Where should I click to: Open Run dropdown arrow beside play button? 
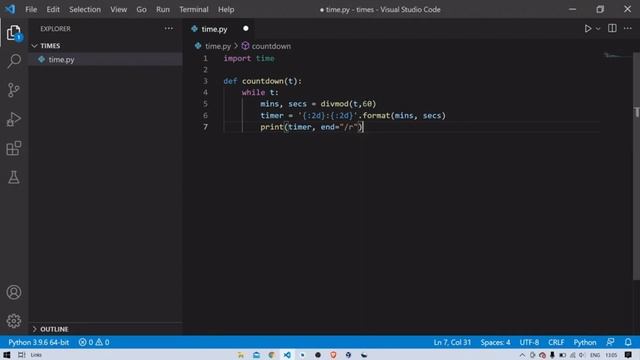[x=598, y=29]
